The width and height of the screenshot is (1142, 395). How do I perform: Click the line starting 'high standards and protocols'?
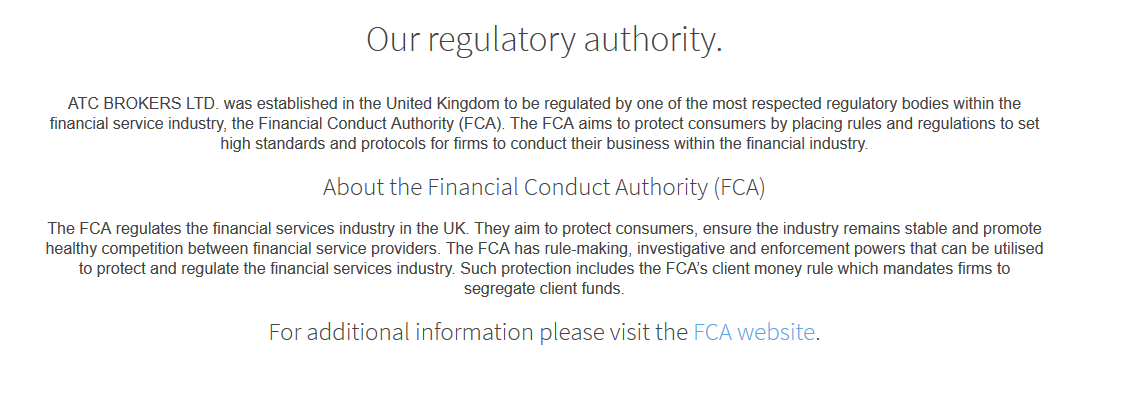[x=544, y=144]
